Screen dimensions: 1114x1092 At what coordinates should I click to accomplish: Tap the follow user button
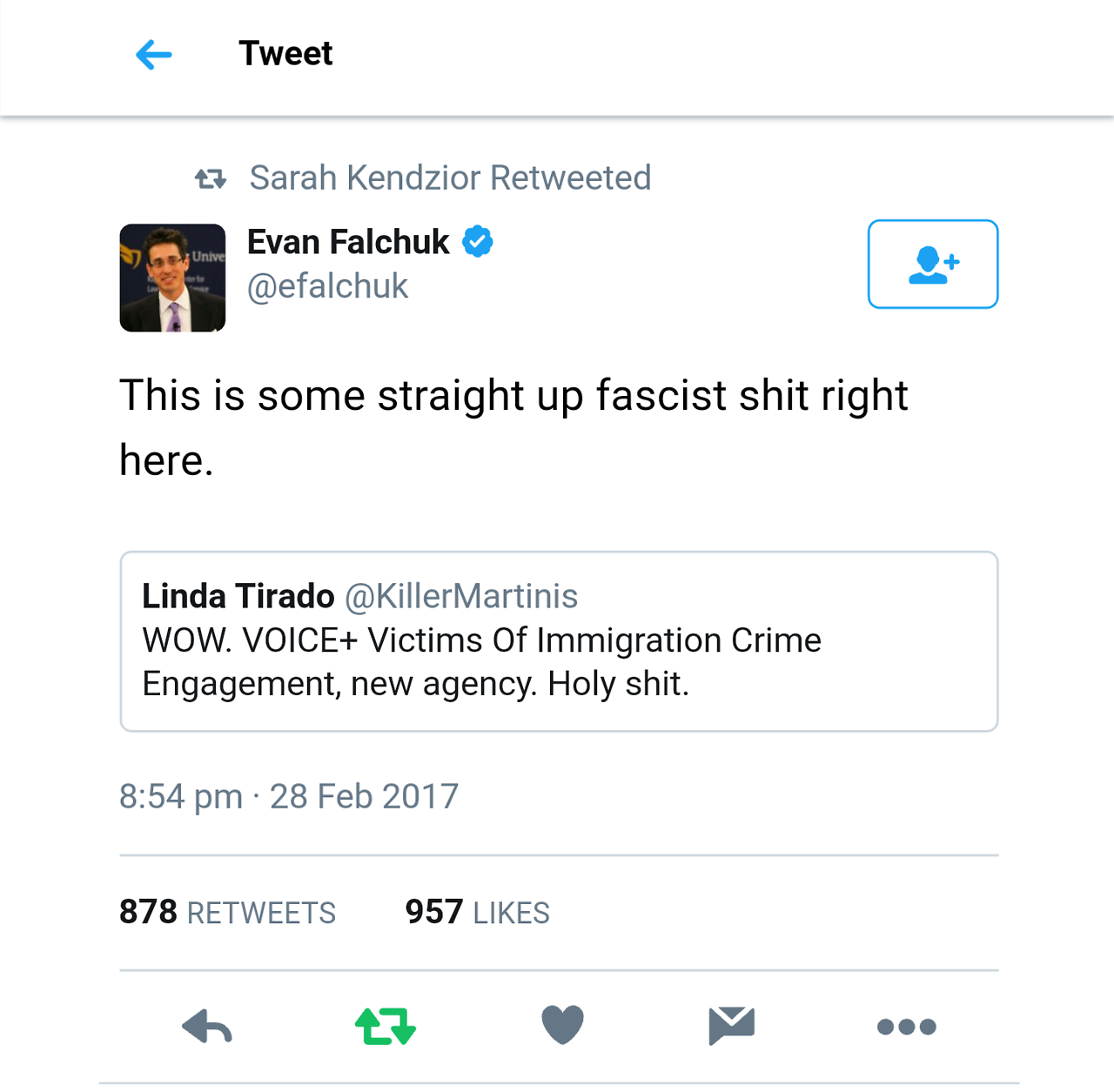click(x=932, y=264)
